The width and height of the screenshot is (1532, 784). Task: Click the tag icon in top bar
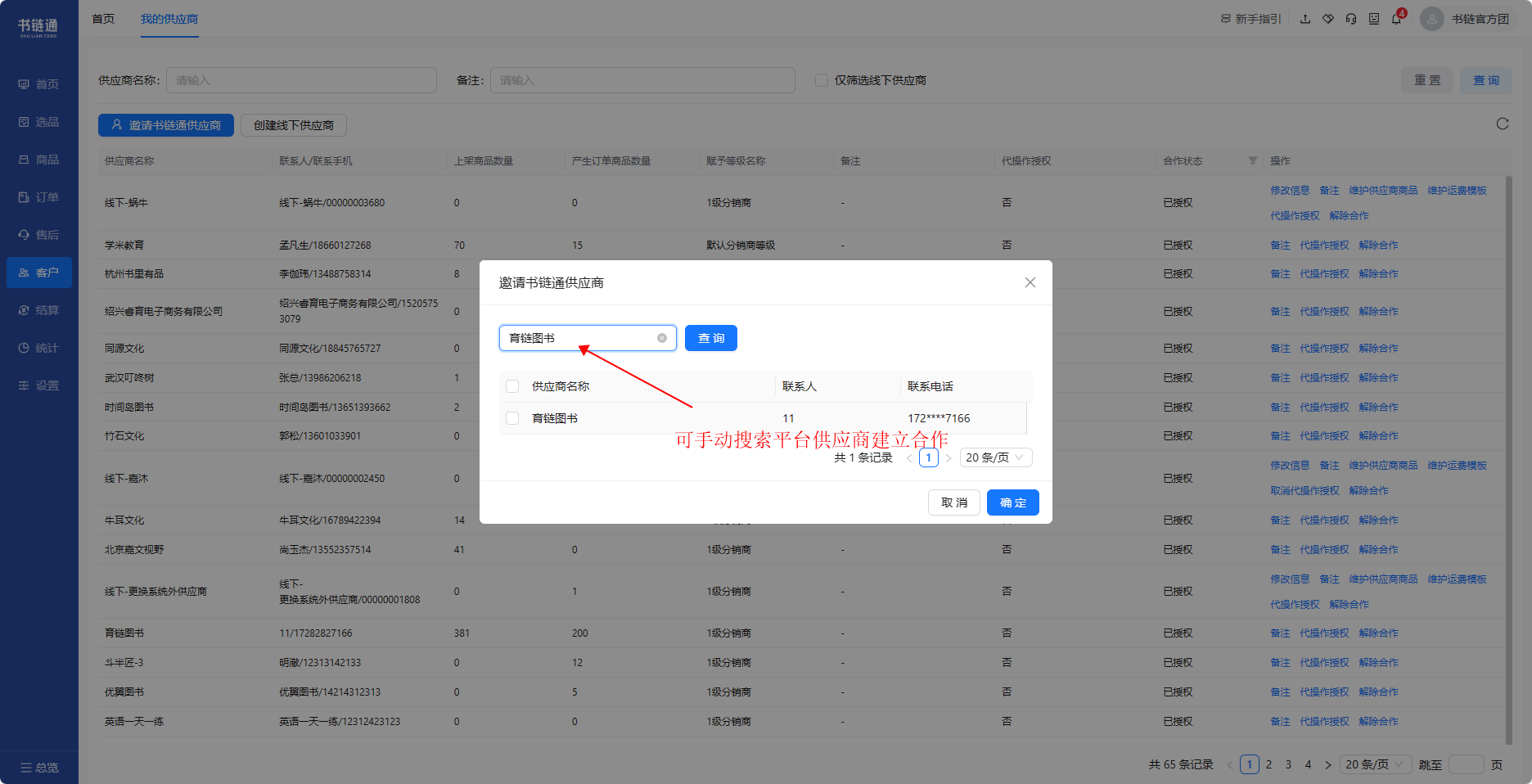[1328, 19]
